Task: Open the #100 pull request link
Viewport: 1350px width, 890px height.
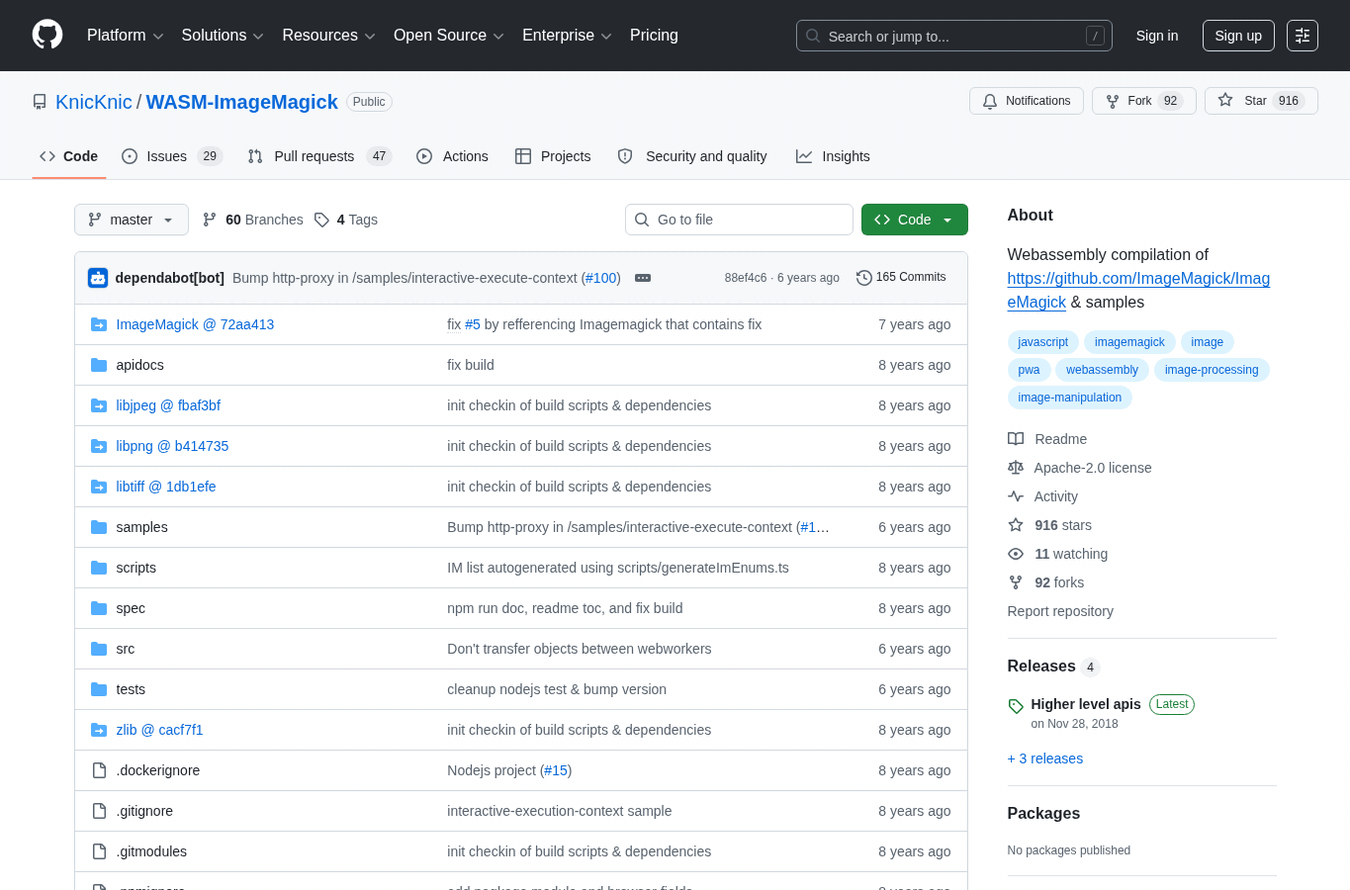Action: tap(601, 278)
